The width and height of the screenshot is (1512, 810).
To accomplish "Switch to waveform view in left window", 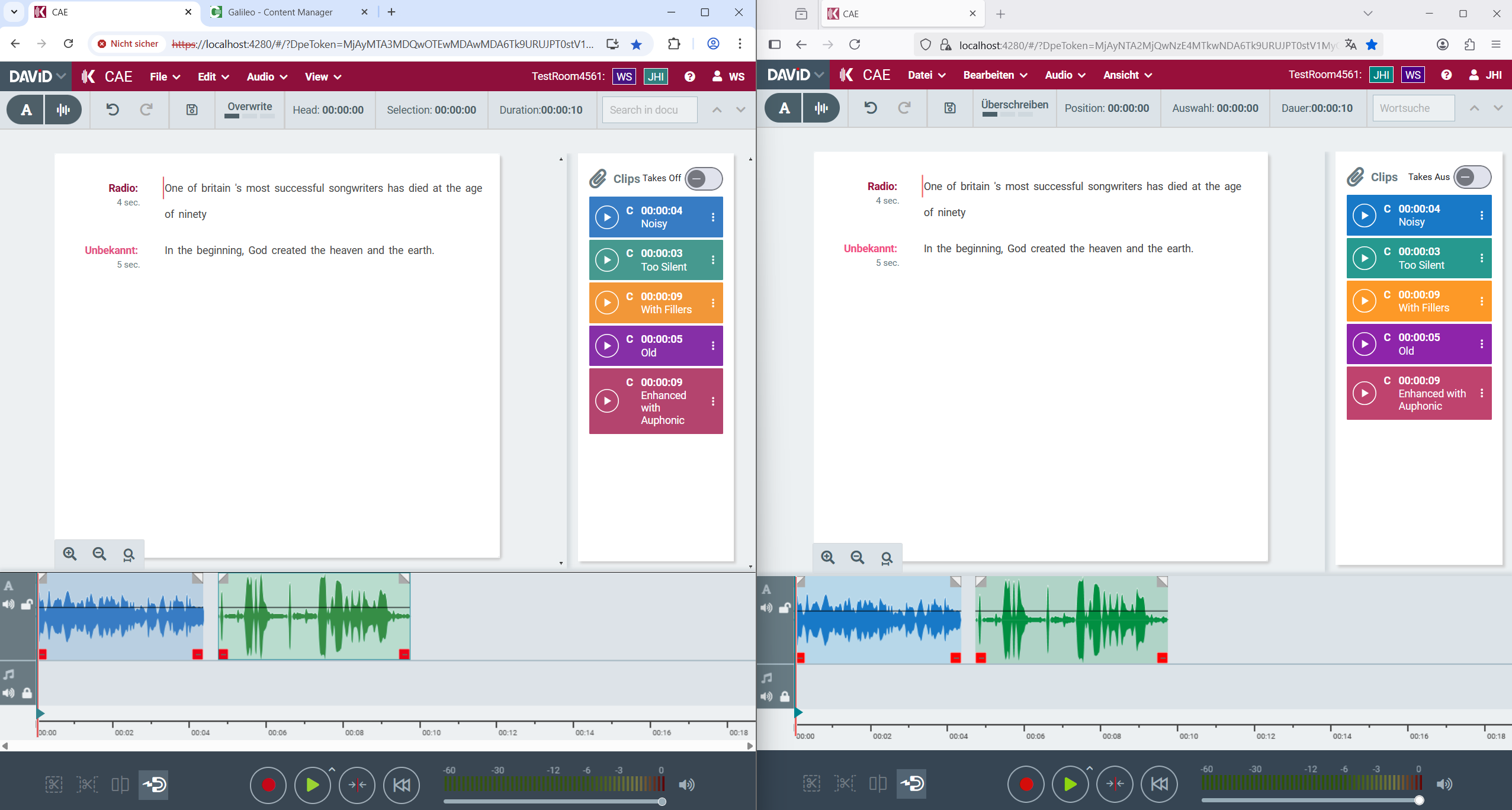I will (x=63, y=110).
